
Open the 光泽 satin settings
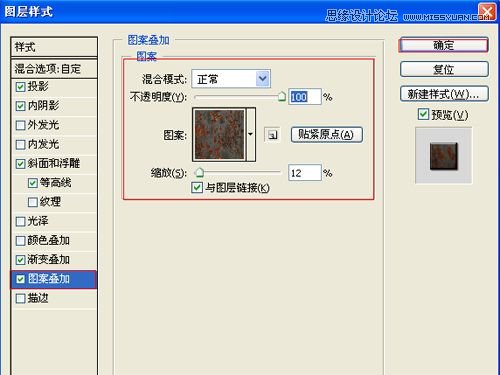38,221
